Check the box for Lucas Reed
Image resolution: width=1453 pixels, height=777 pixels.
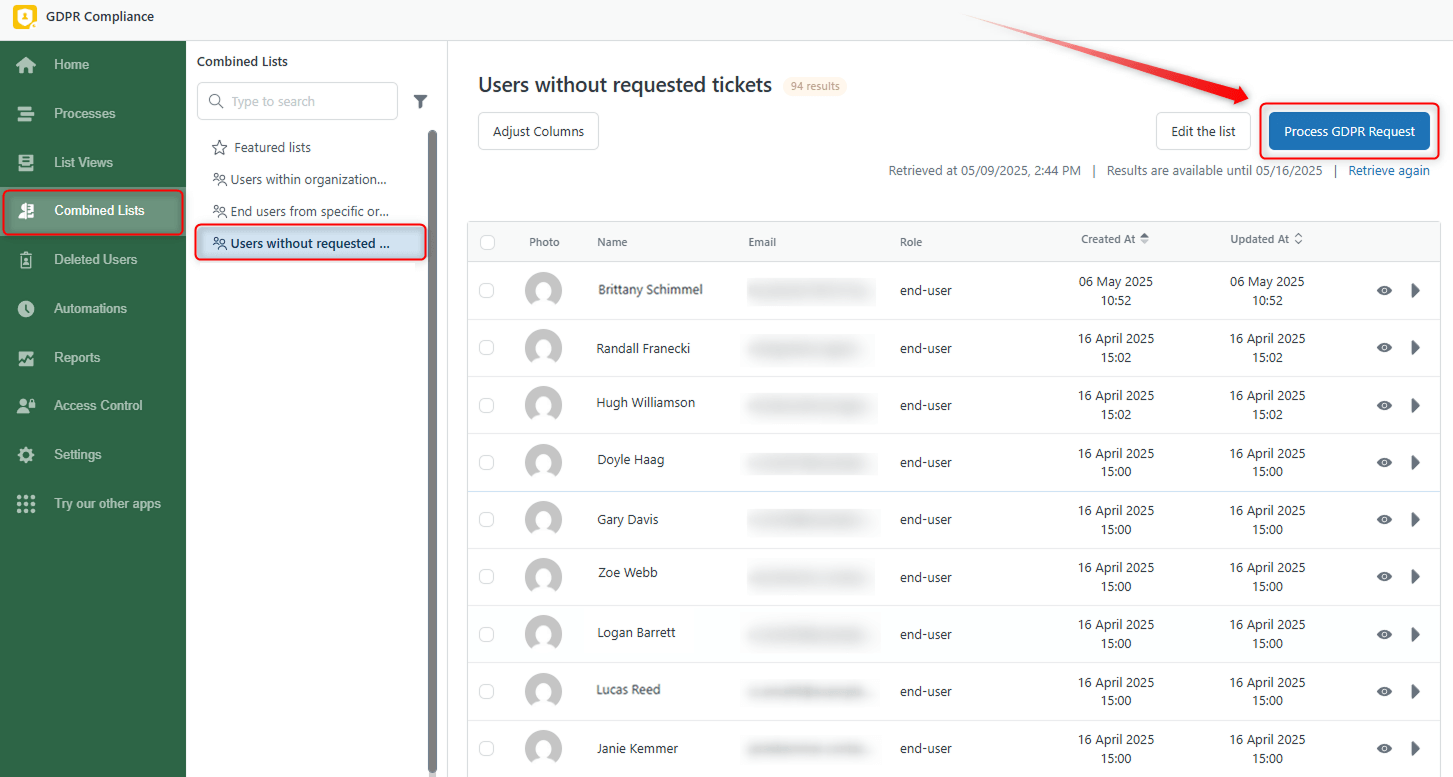click(486, 691)
